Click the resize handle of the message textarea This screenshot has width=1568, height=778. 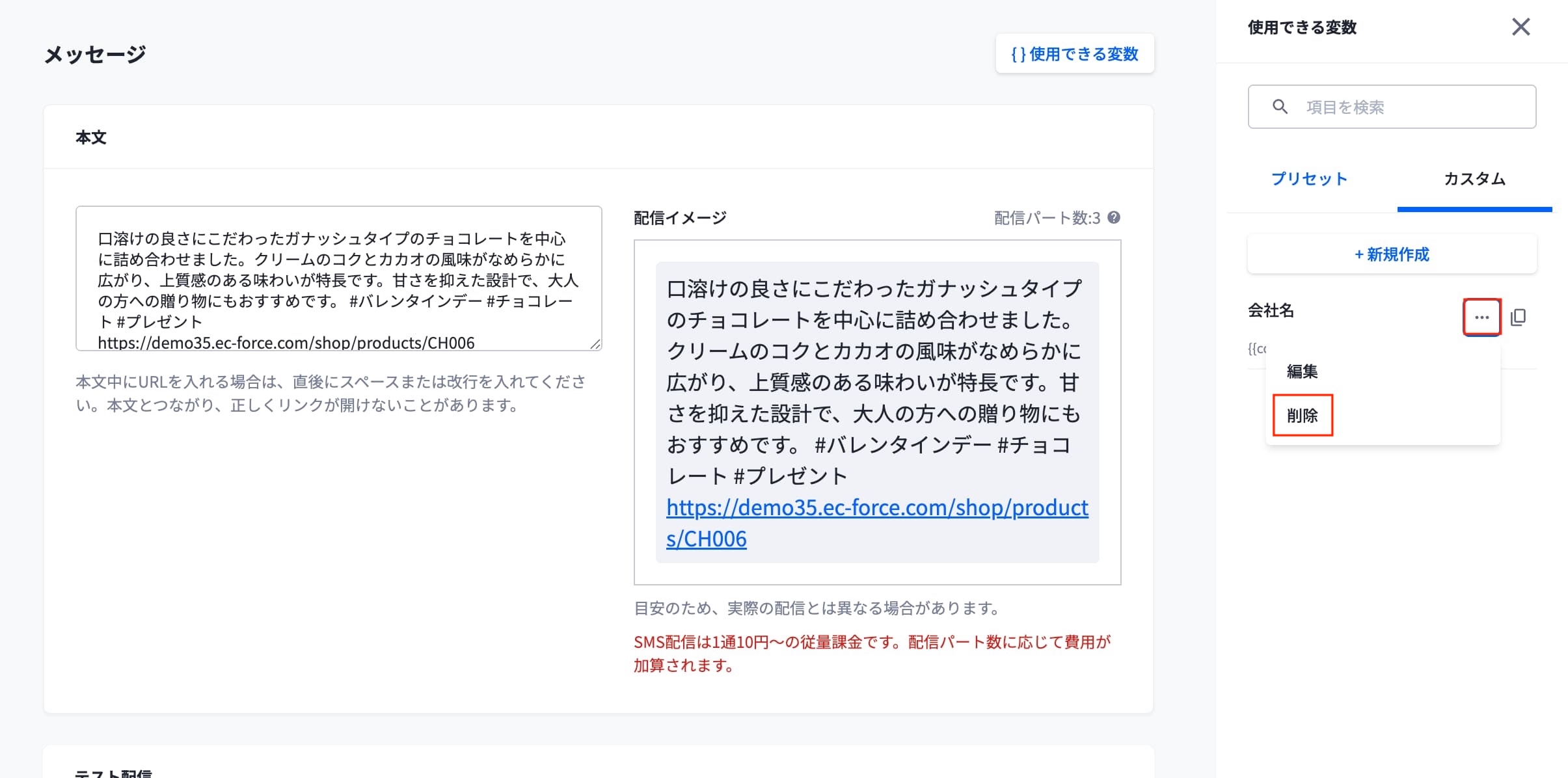595,344
